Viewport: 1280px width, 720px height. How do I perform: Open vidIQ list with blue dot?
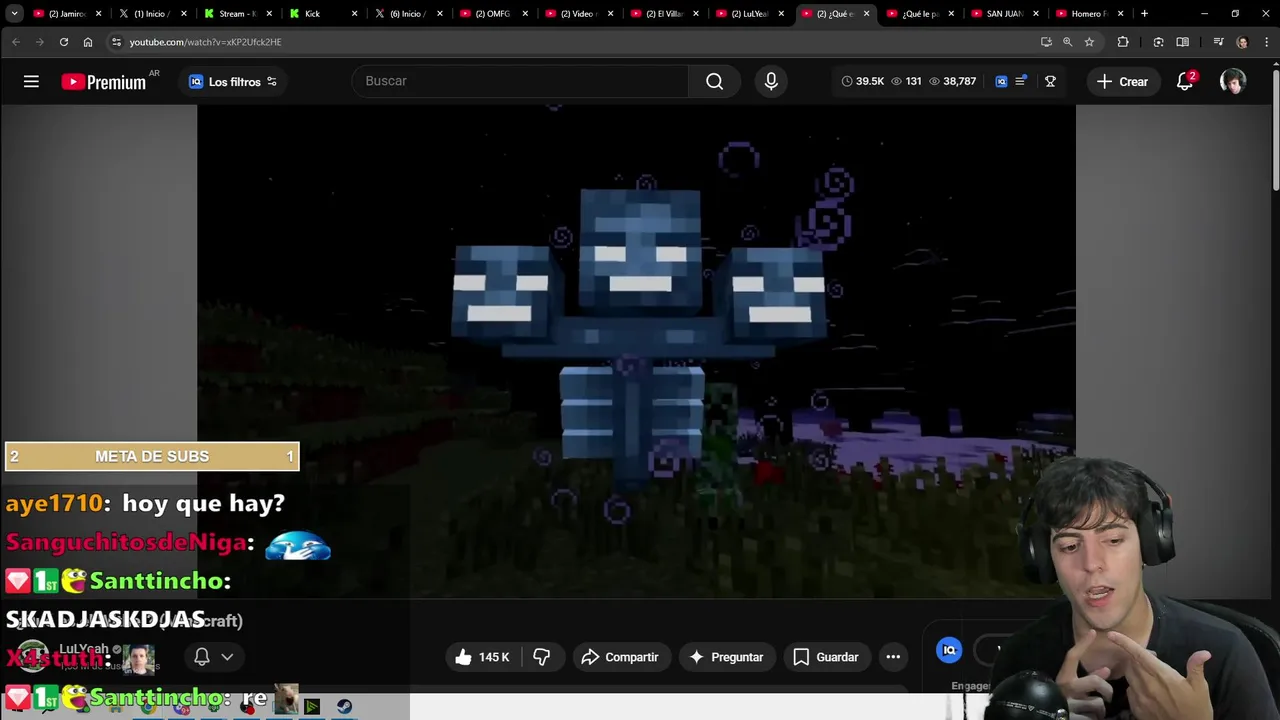click(1020, 81)
